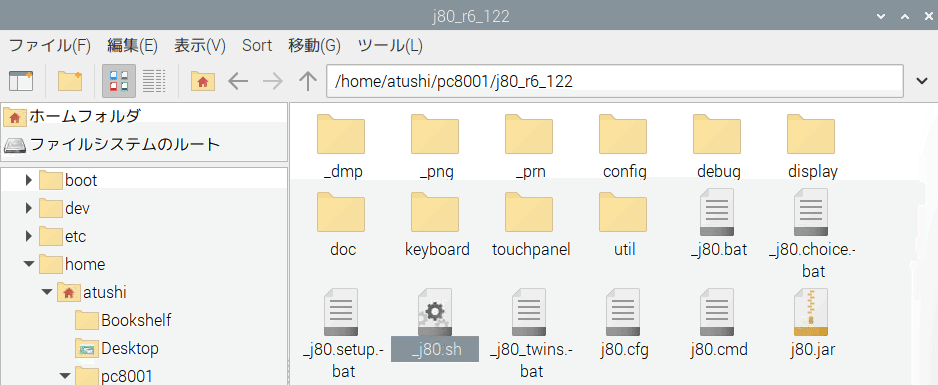Expand the dev folder tree node
The width and height of the screenshot is (938, 385).
(28, 208)
